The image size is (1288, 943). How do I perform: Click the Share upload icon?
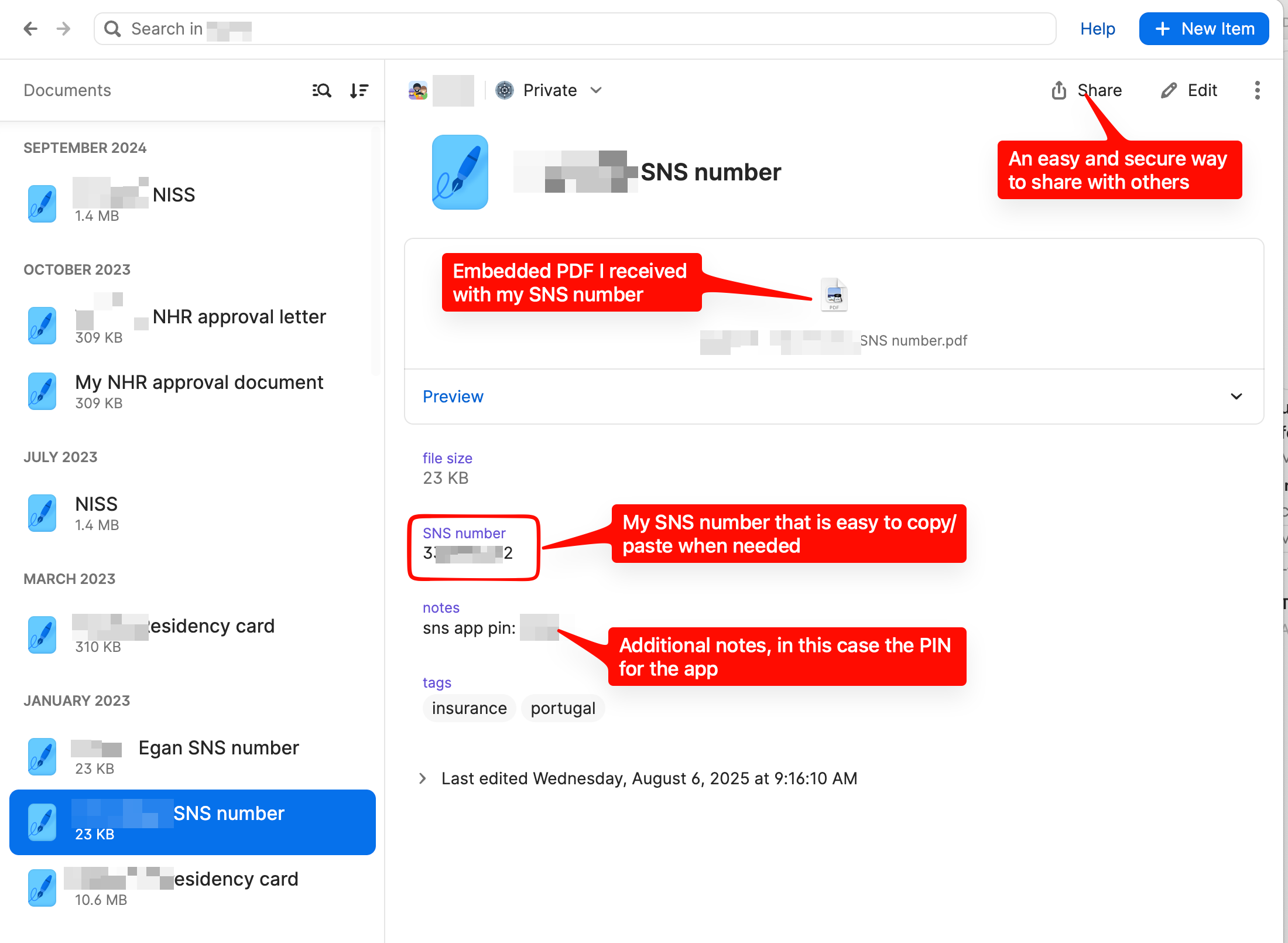1059,90
